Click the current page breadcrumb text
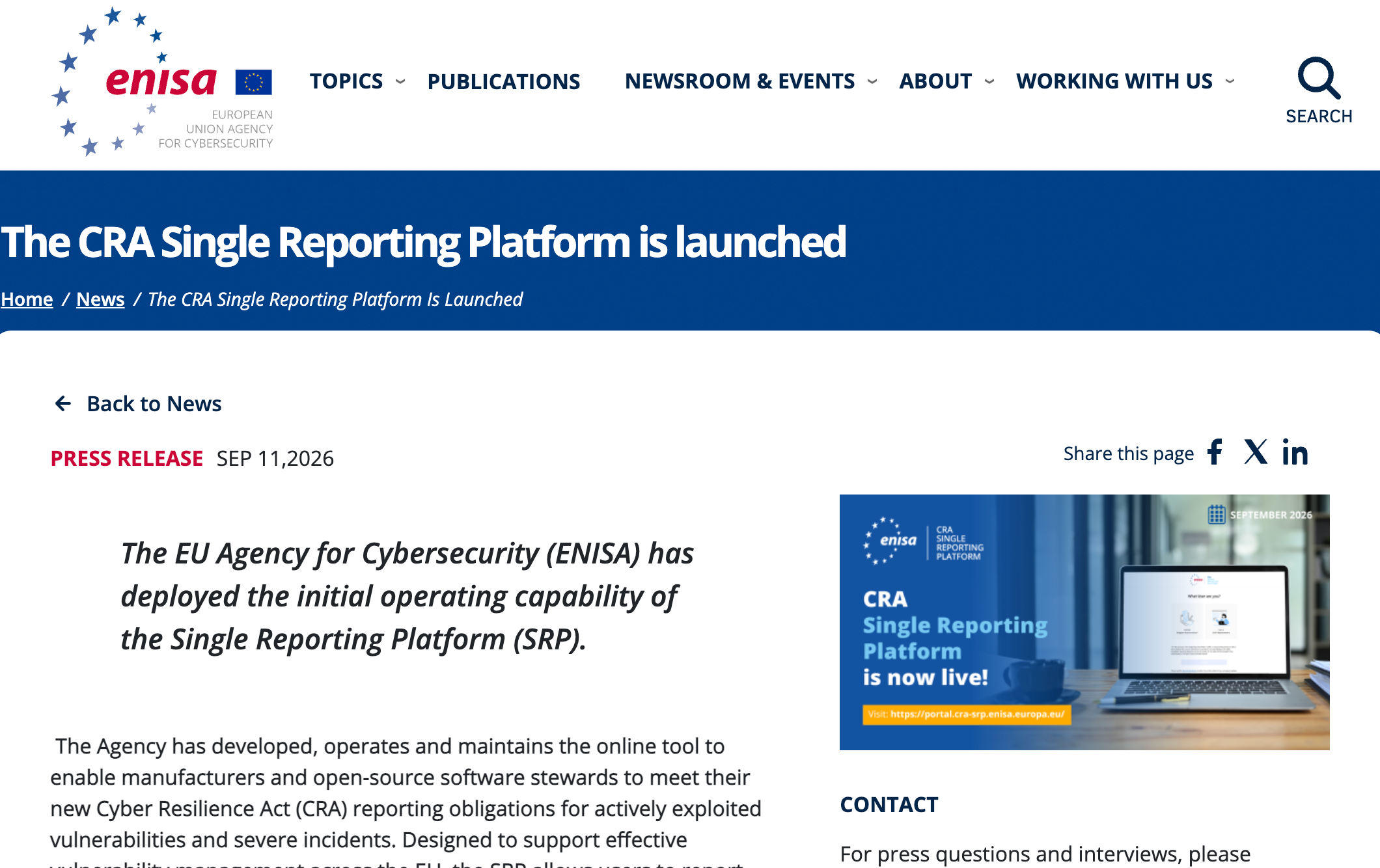Viewport: 1380px width, 868px height. [335, 299]
